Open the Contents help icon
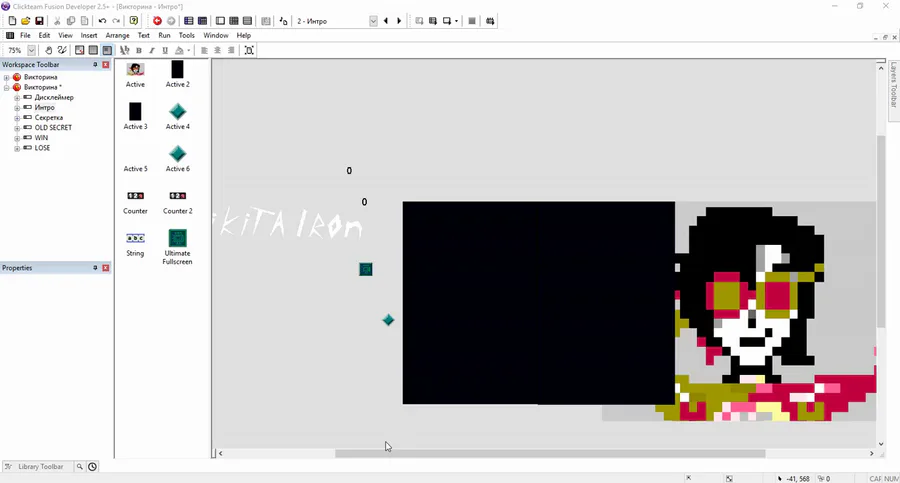This screenshot has width=900, height=483. tap(134, 21)
